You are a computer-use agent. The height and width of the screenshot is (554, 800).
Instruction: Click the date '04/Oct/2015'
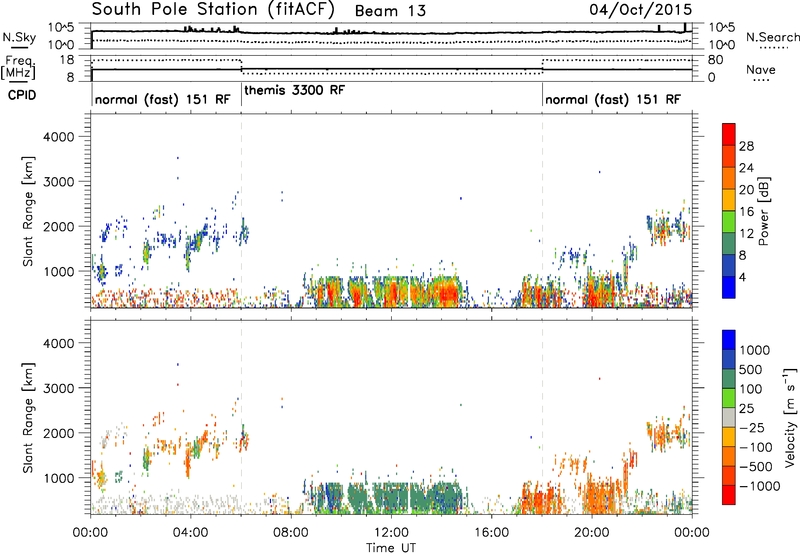(x=641, y=10)
